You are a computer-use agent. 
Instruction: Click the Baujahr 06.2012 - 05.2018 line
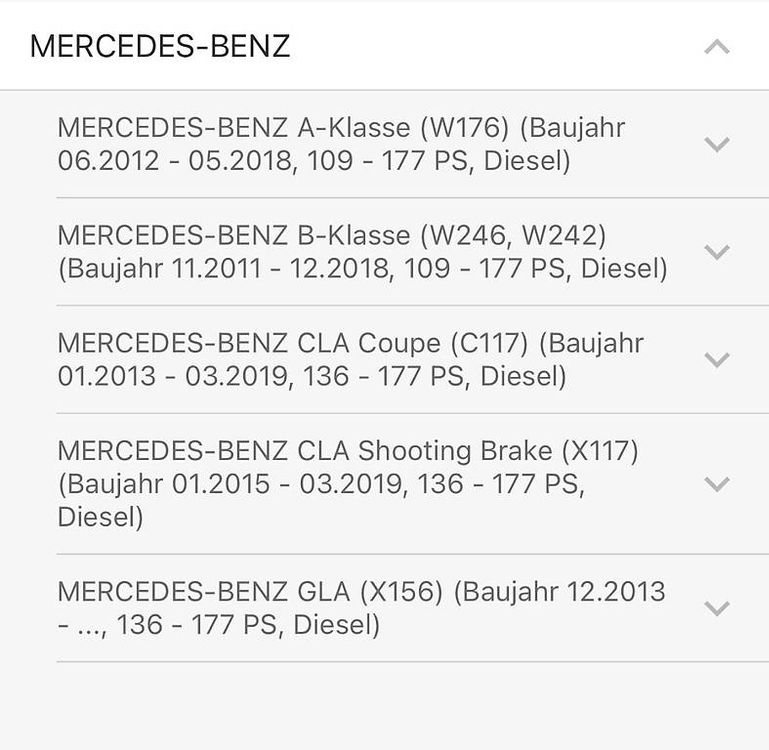[314, 161]
